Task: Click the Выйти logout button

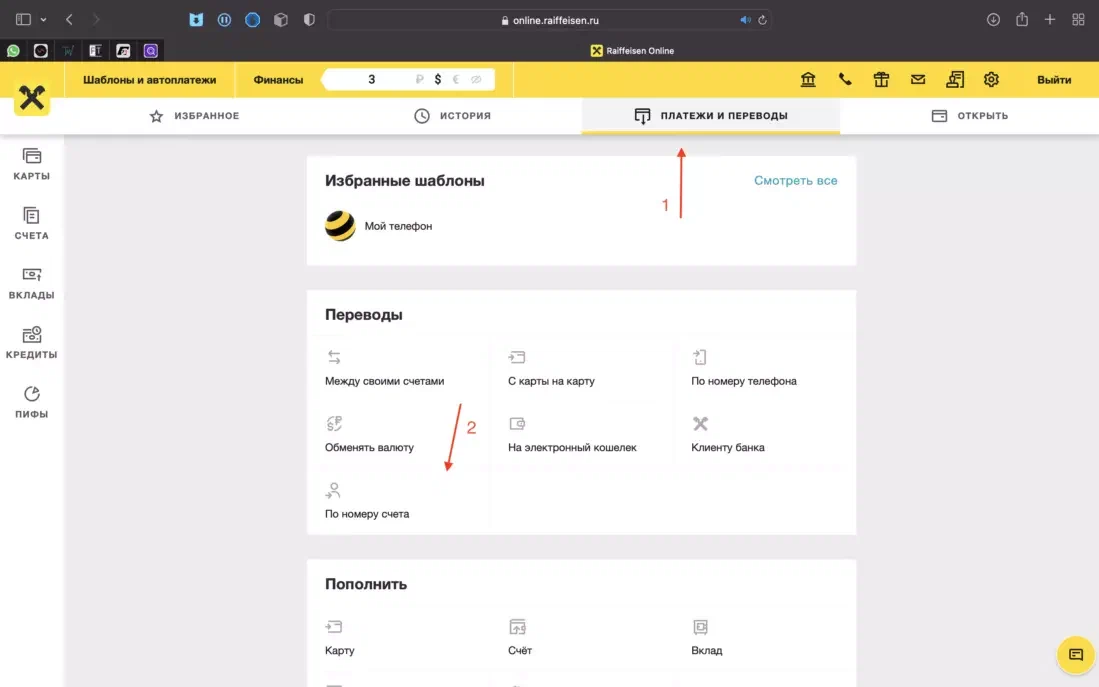Action: click(x=1053, y=80)
